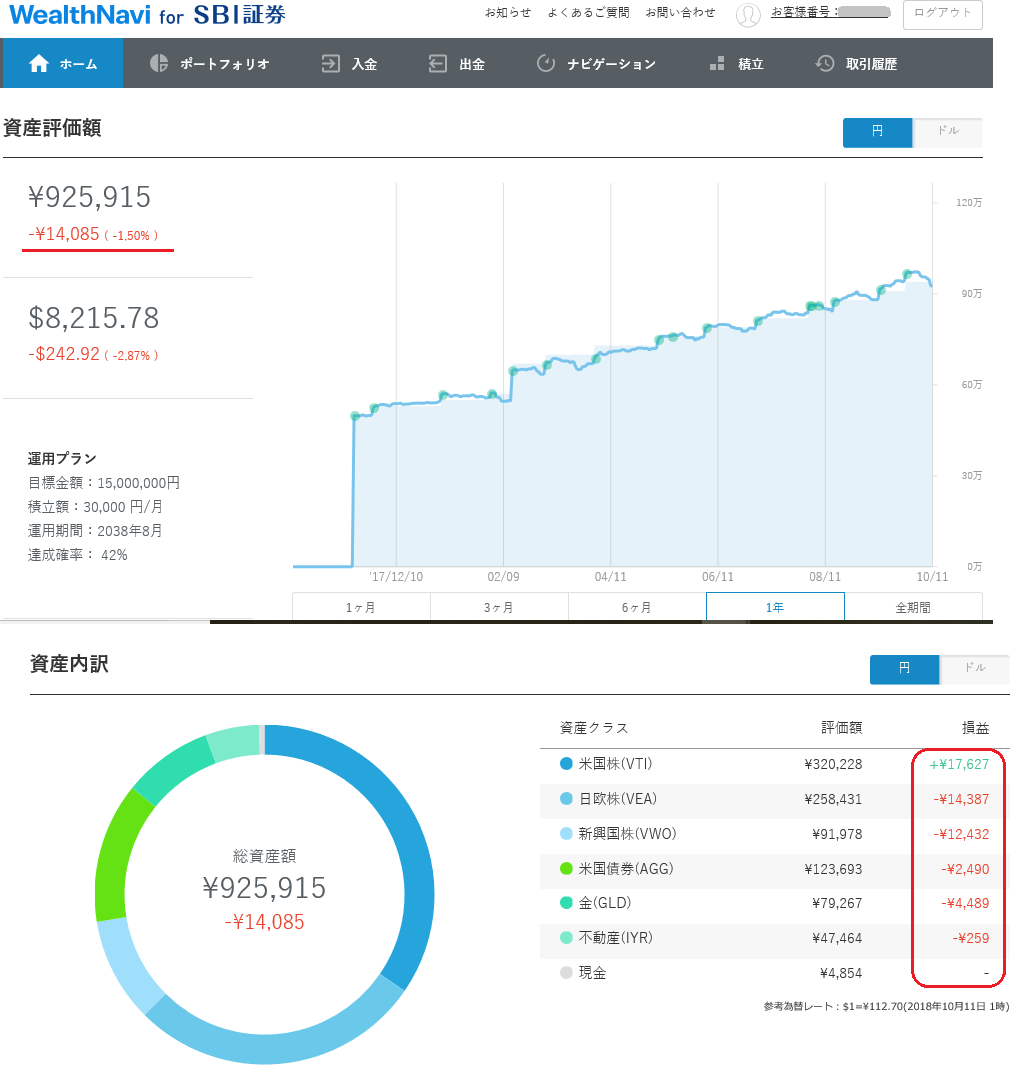Click the 米国株(VTI) row label
This screenshot has width=1023, height=1077.
(615, 764)
